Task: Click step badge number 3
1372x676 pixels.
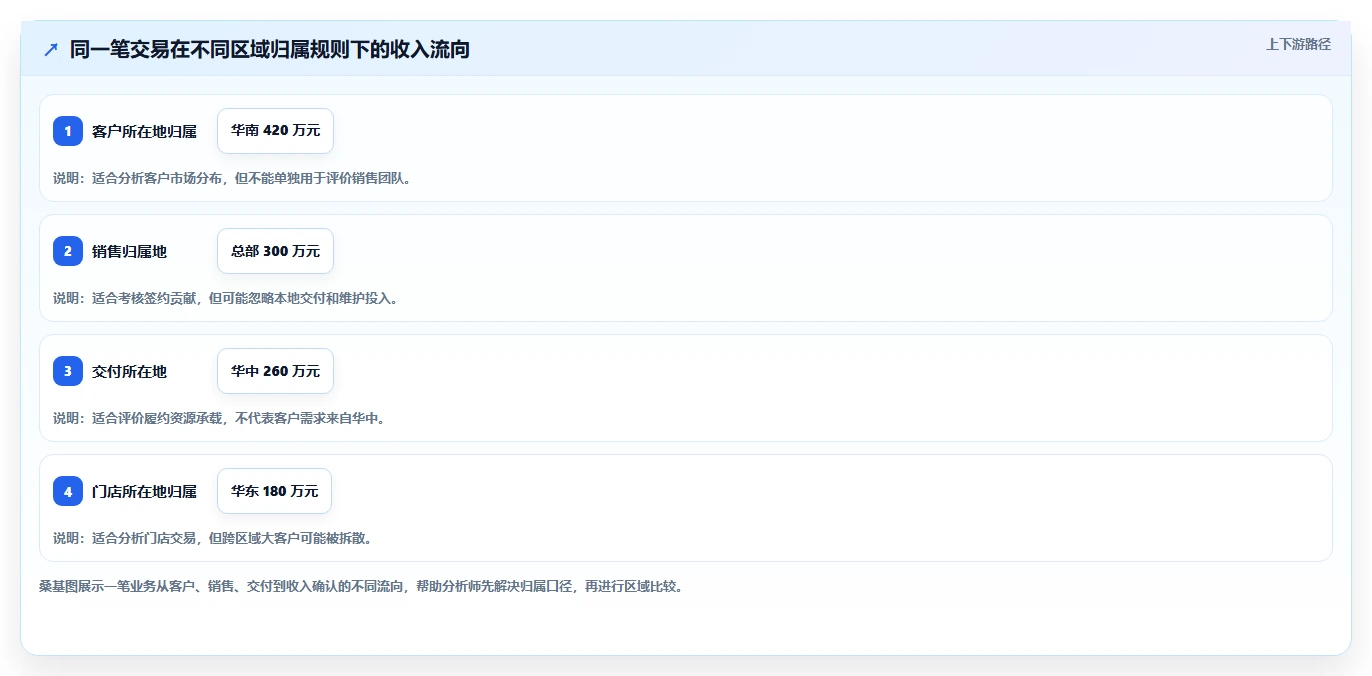Action: point(68,371)
